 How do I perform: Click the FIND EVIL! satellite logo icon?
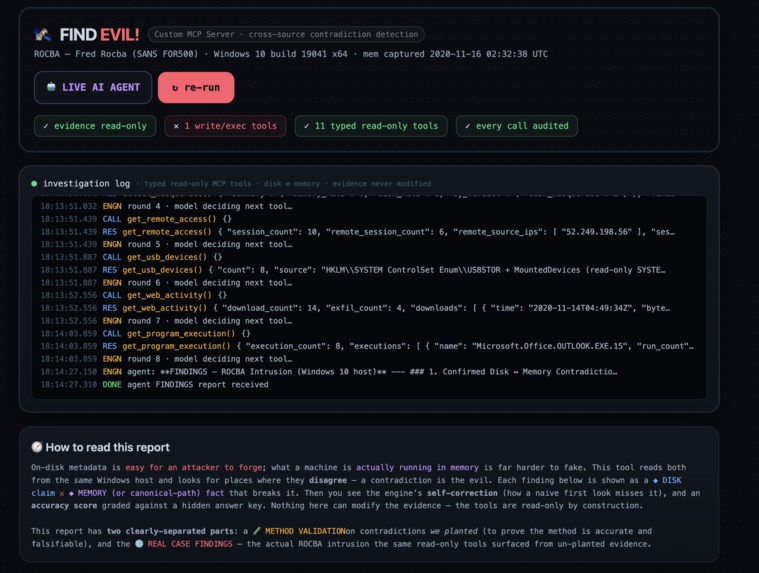(x=42, y=34)
